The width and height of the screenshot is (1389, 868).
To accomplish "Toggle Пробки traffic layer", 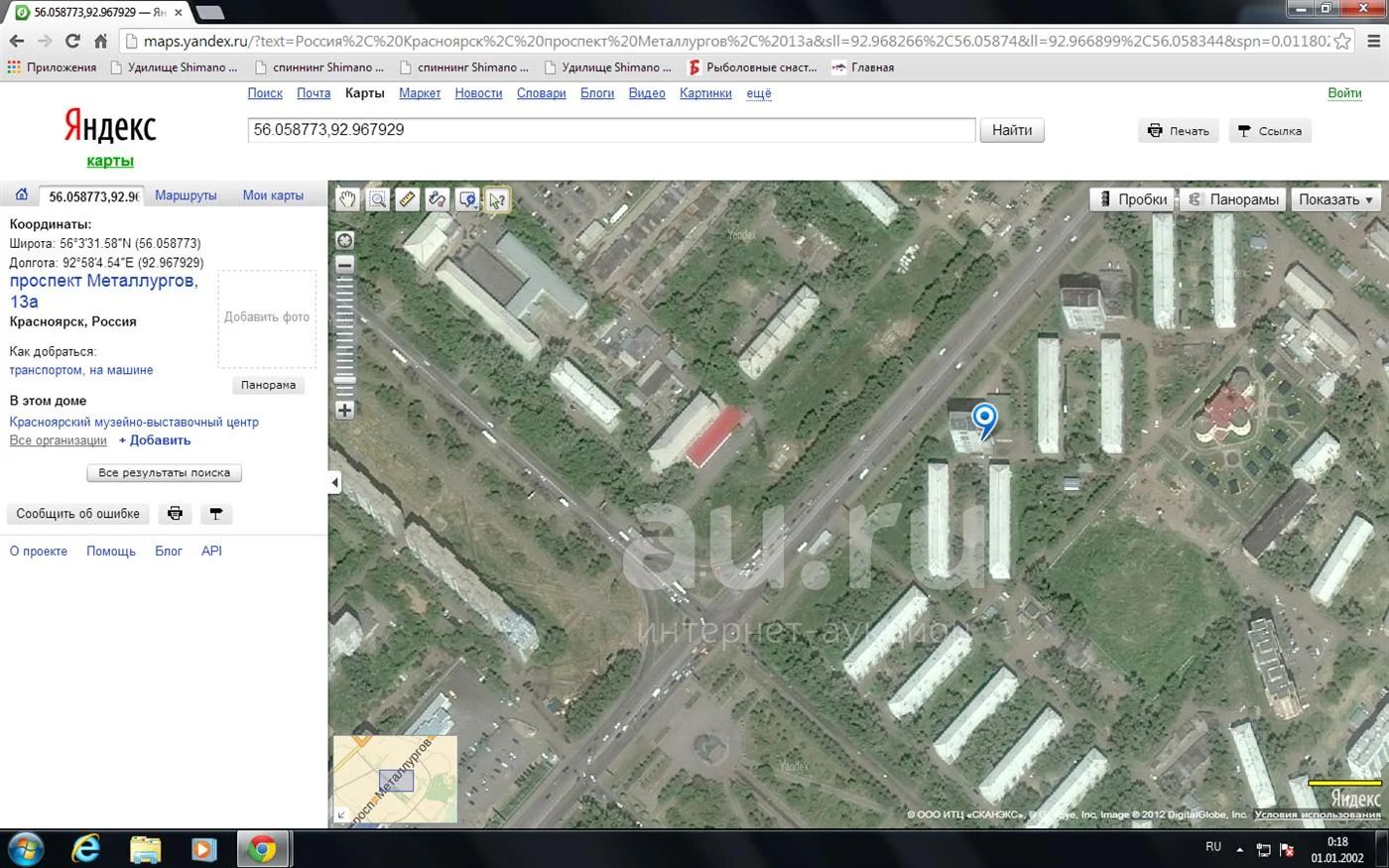I will (x=1133, y=198).
